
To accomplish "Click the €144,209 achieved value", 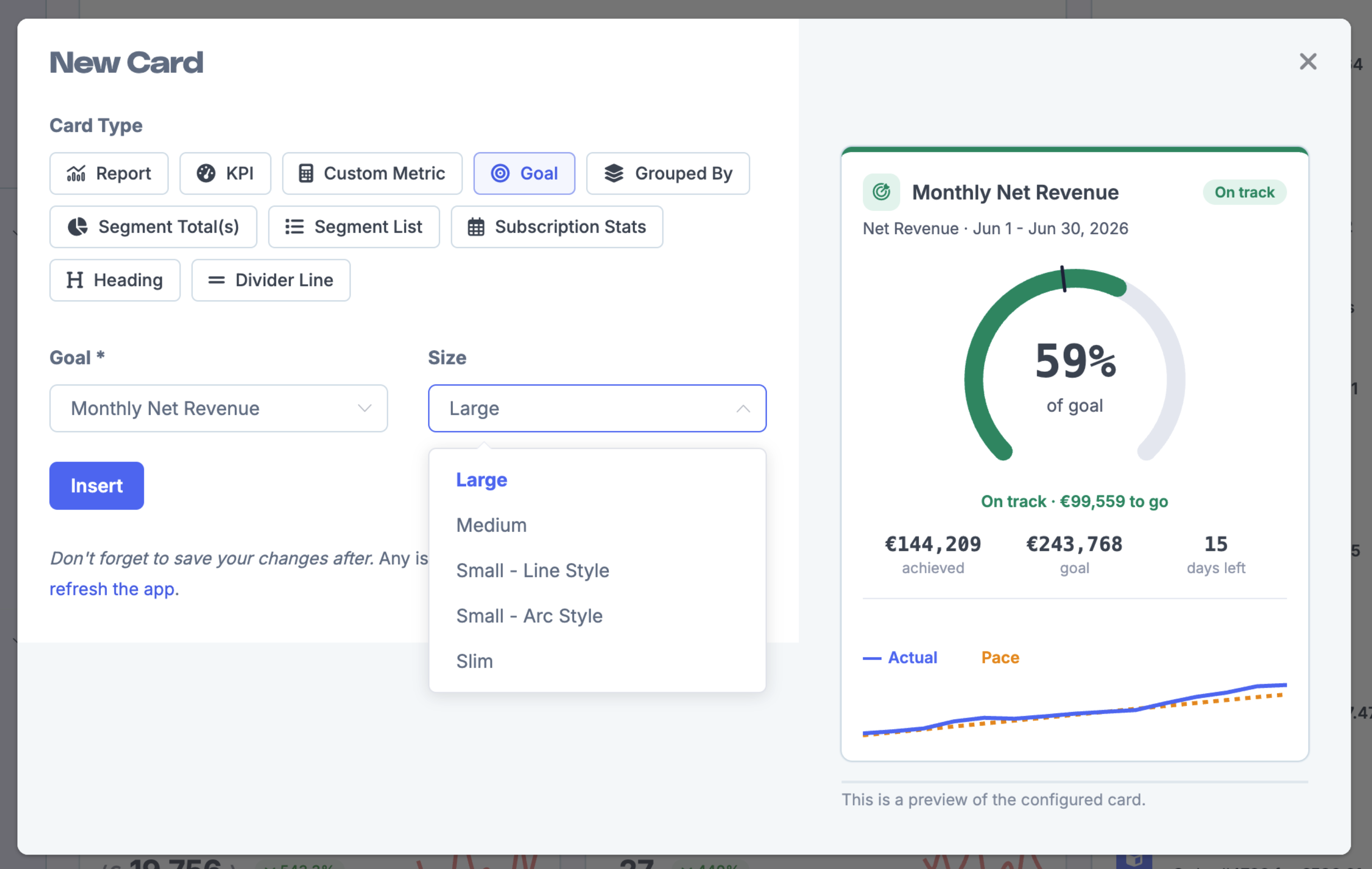I will point(933,544).
